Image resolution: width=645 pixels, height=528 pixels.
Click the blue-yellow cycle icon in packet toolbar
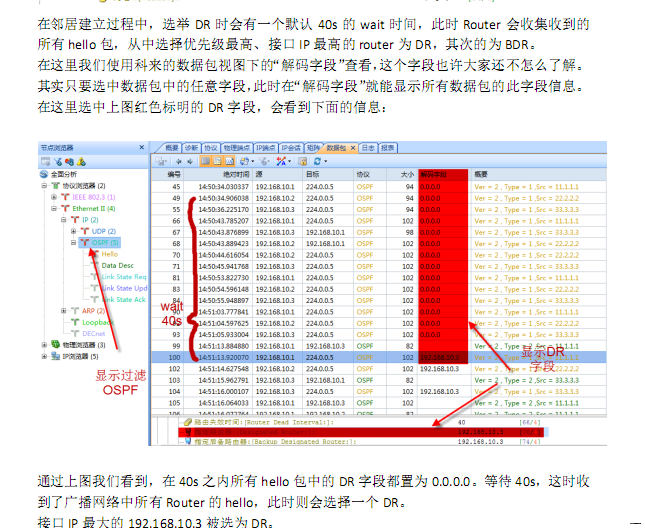coord(245,161)
